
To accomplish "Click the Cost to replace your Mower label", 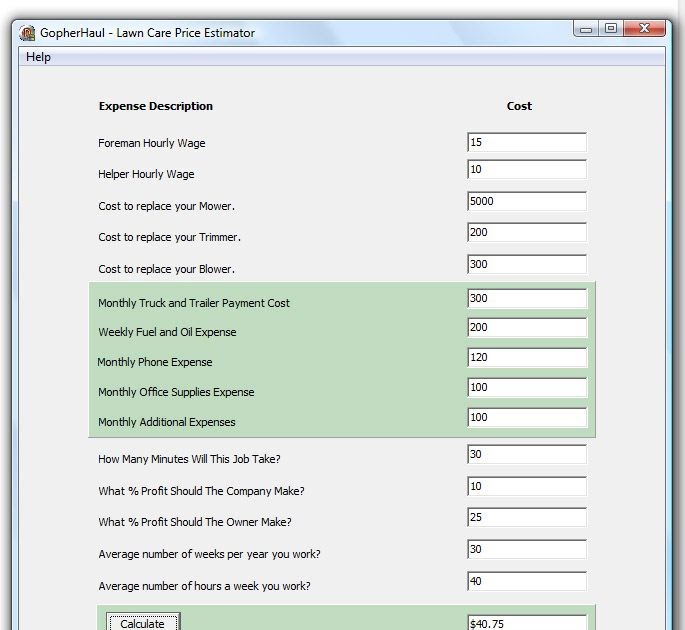I will (166, 206).
